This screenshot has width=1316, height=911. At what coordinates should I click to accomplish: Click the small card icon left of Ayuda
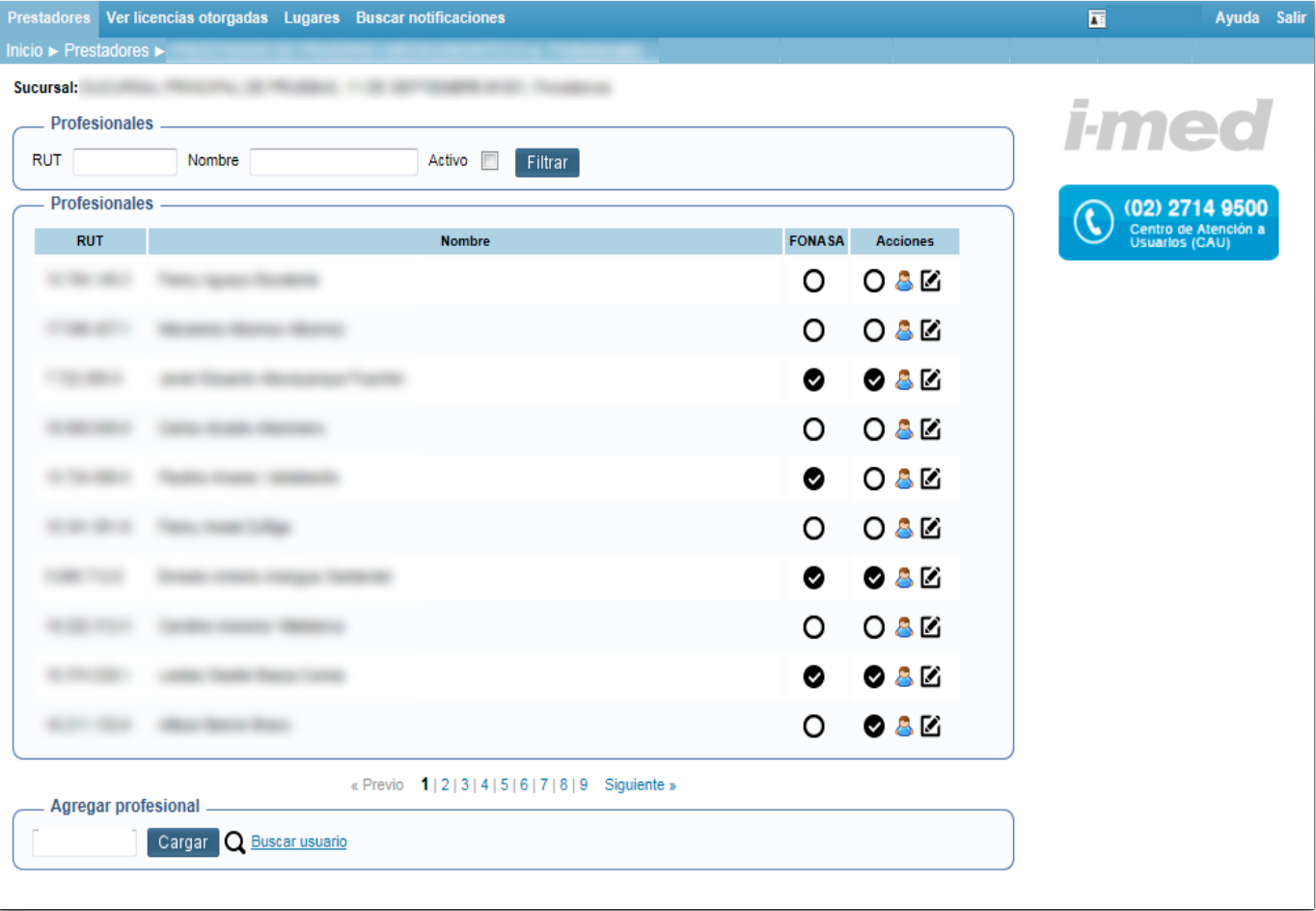[x=1097, y=18]
